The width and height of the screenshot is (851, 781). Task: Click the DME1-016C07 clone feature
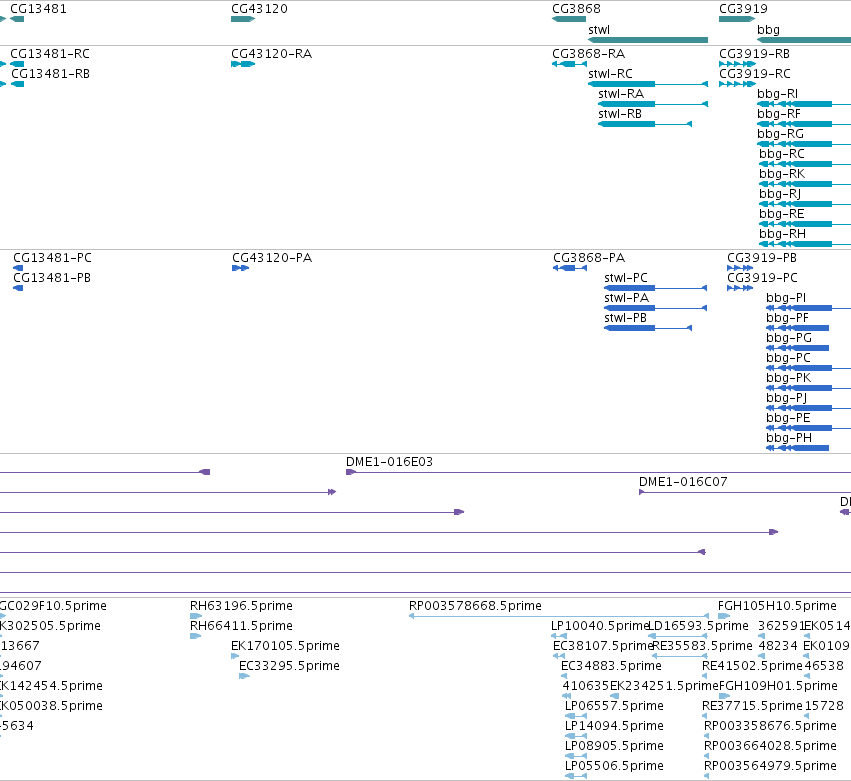click(x=683, y=482)
